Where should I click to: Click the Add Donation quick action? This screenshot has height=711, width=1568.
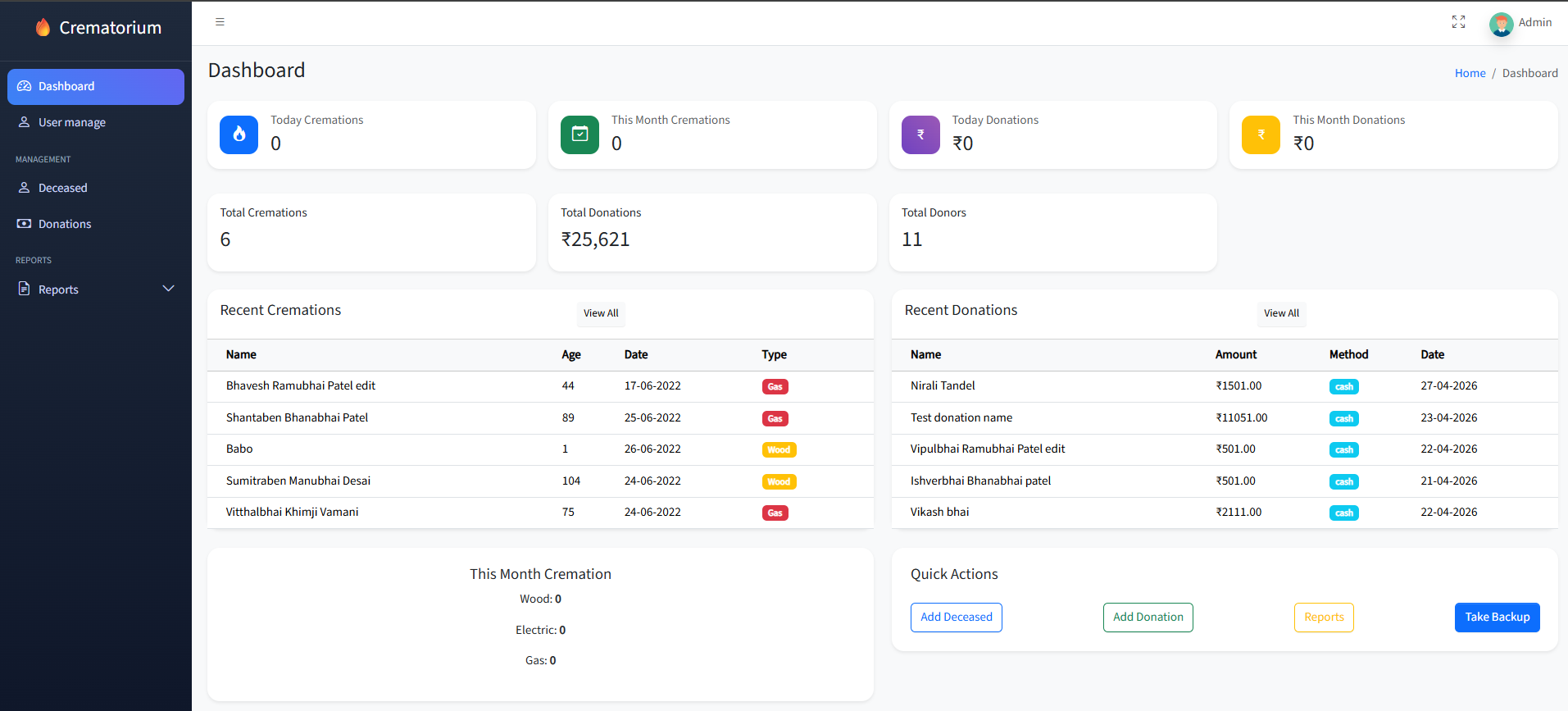1148,618
